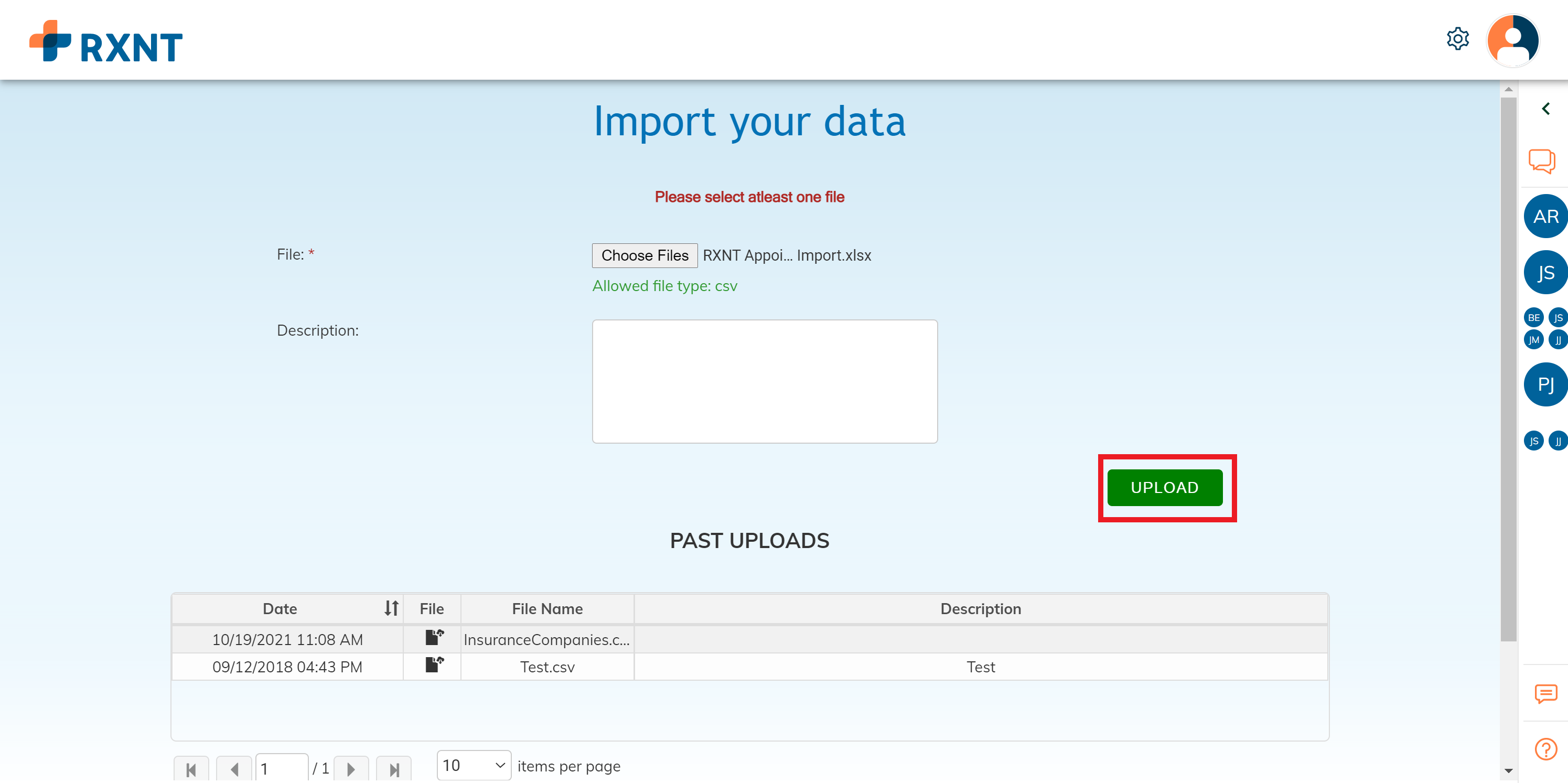Viewport: 1568px width, 783px height.
Task: Download the Test.csv file icon
Action: tap(434, 665)
